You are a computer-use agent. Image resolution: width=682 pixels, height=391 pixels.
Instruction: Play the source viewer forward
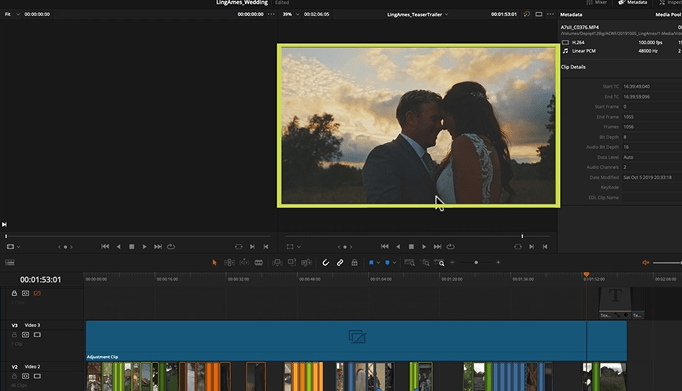pos(144,247)
